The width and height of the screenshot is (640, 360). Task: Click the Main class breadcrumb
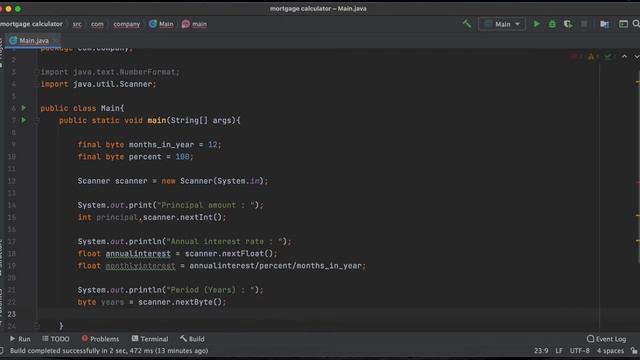(x=161, y=24)
